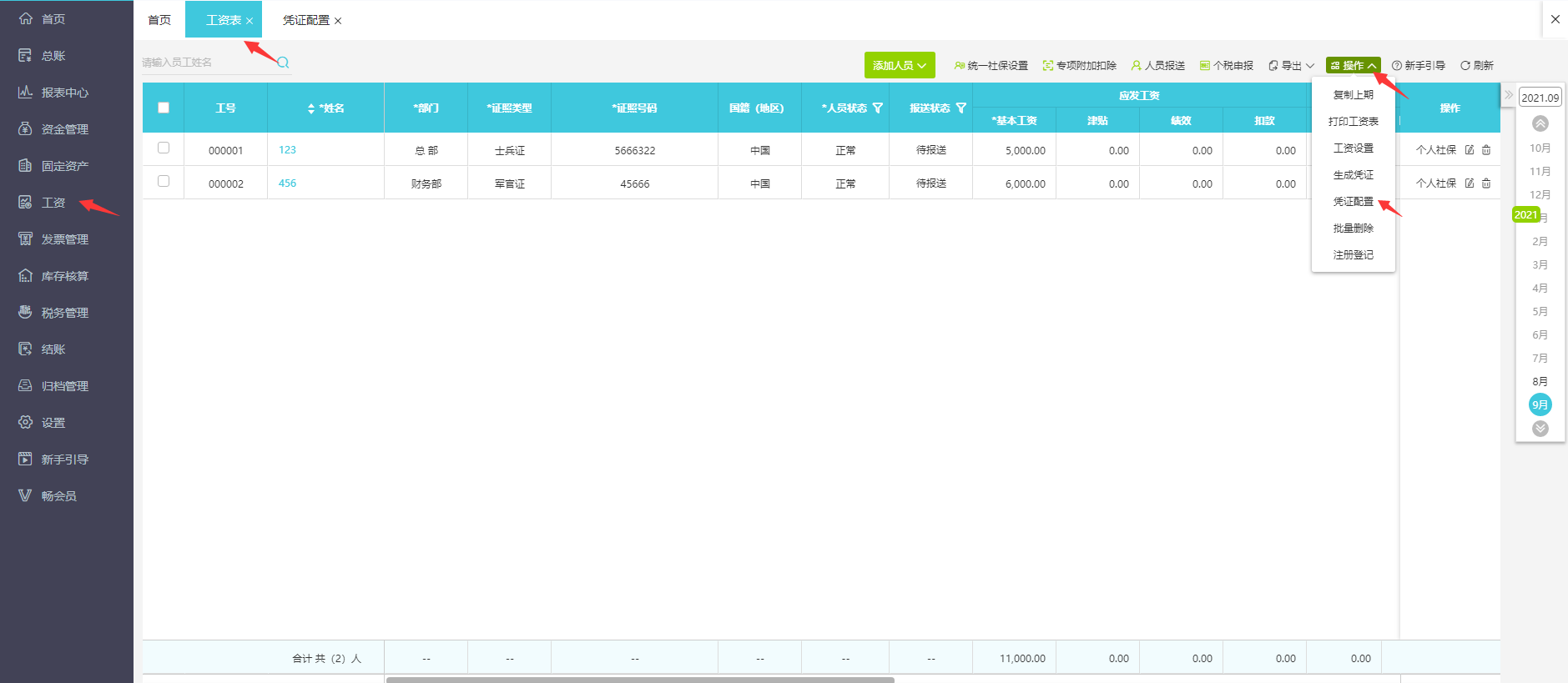
Task: Click 统一社保设置 button
Action: coord(991,66)
